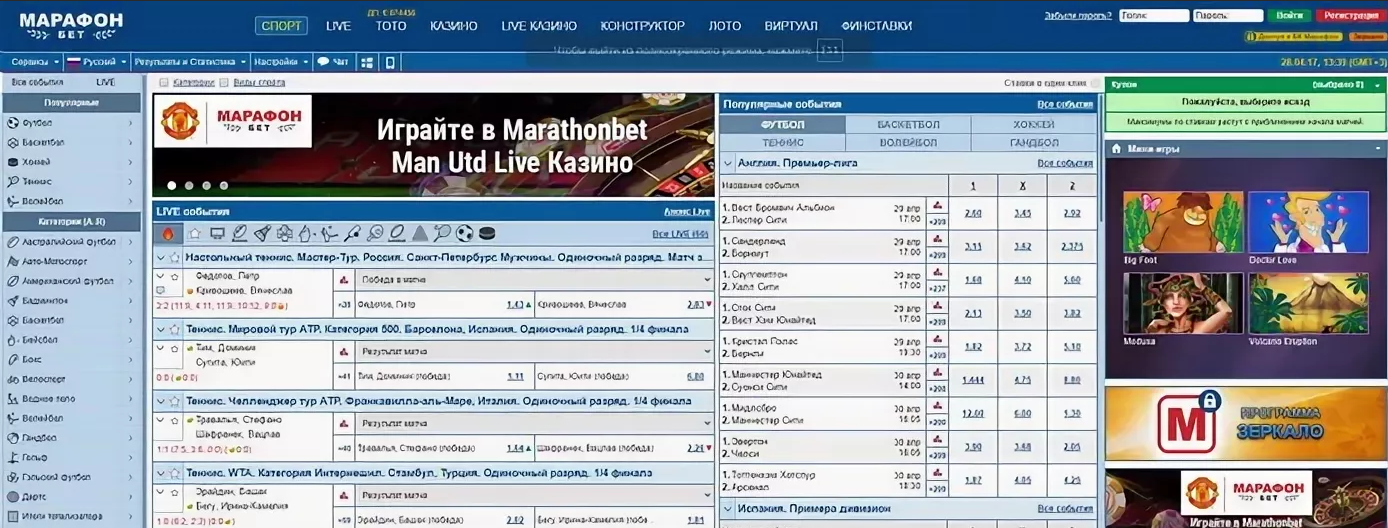Select second banner carousel dot
Viewport: 1388px width, 528px height.
pyautogui.click(x=189, y=185)
